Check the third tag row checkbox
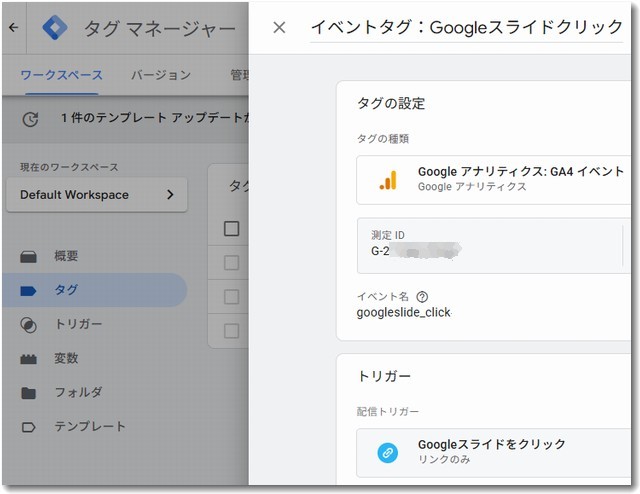Screen dimensions: 640x494 (232, 331)
